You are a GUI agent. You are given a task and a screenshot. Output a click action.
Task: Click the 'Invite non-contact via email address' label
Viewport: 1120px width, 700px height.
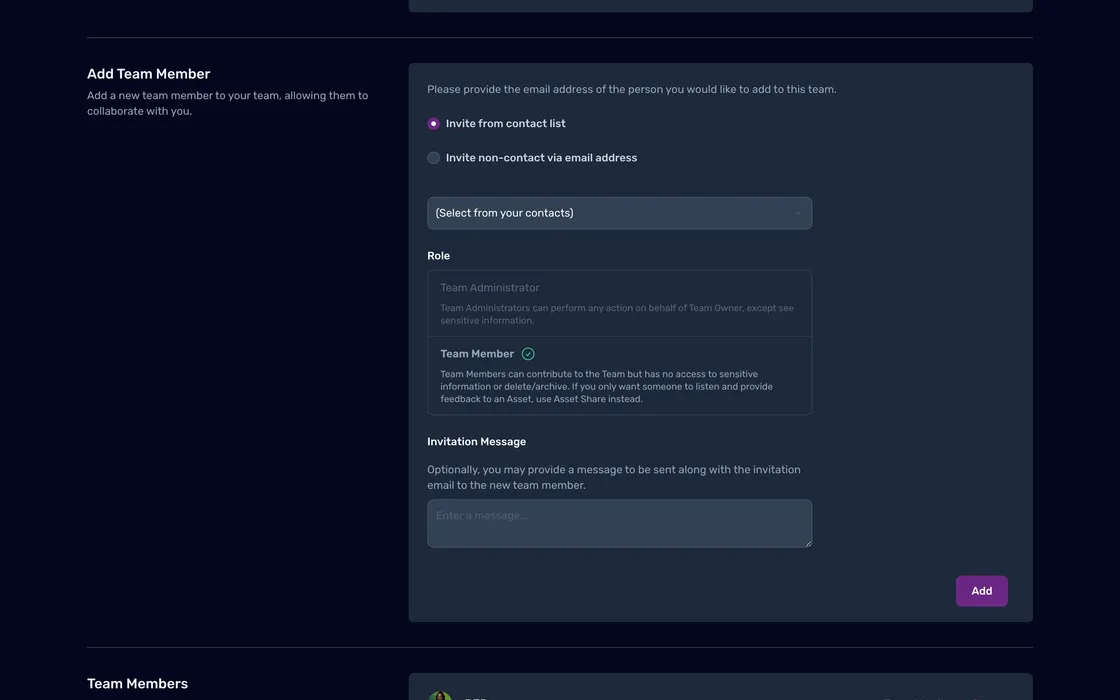541,158
